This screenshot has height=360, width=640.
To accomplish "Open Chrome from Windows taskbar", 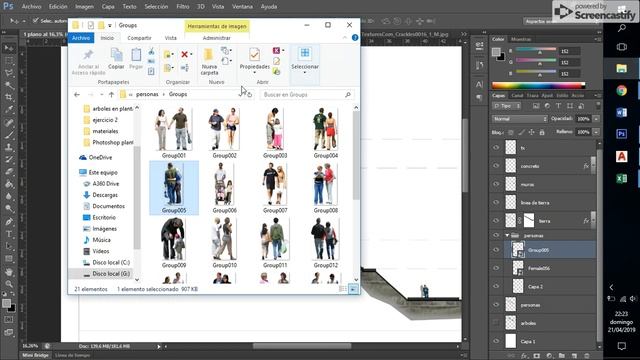I will coord(621,90).
